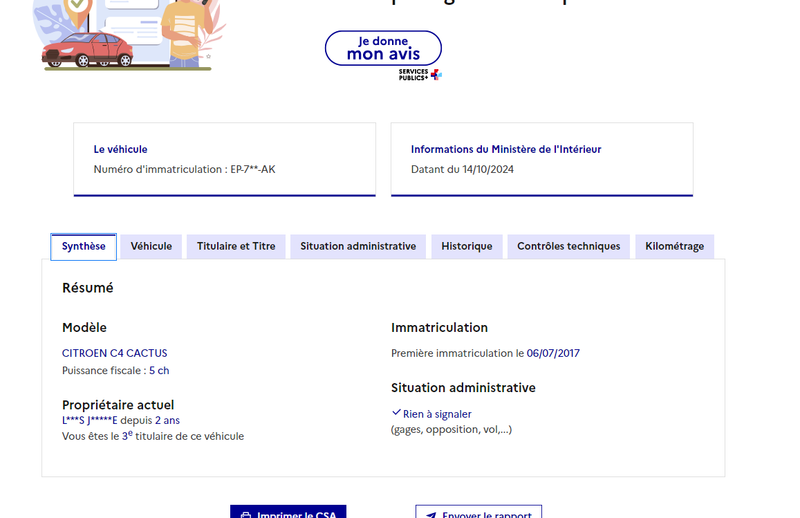Click the printer icon in Imprimer button
Image resolution: width=800 pixels, height=518 pixels.
[246, 515]
